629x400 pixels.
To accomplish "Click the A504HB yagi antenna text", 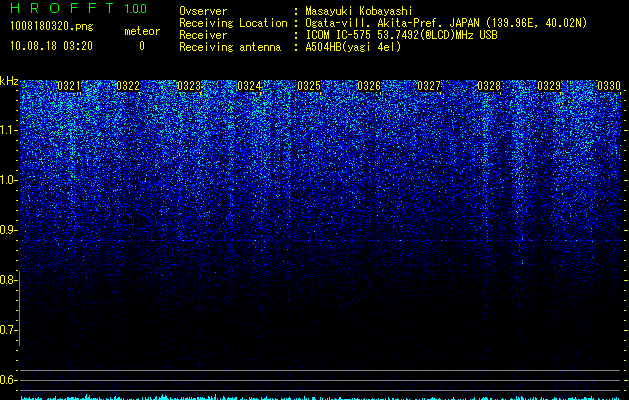I will (353, 47).
